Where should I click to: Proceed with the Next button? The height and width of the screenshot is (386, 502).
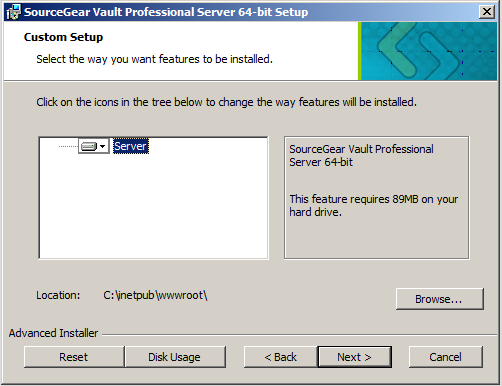(x=354, y=357)
